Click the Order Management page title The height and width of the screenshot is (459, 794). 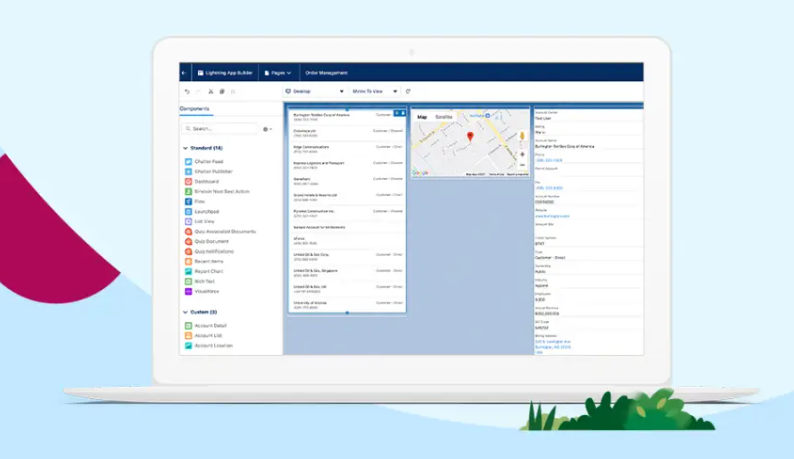coord(326,73)
